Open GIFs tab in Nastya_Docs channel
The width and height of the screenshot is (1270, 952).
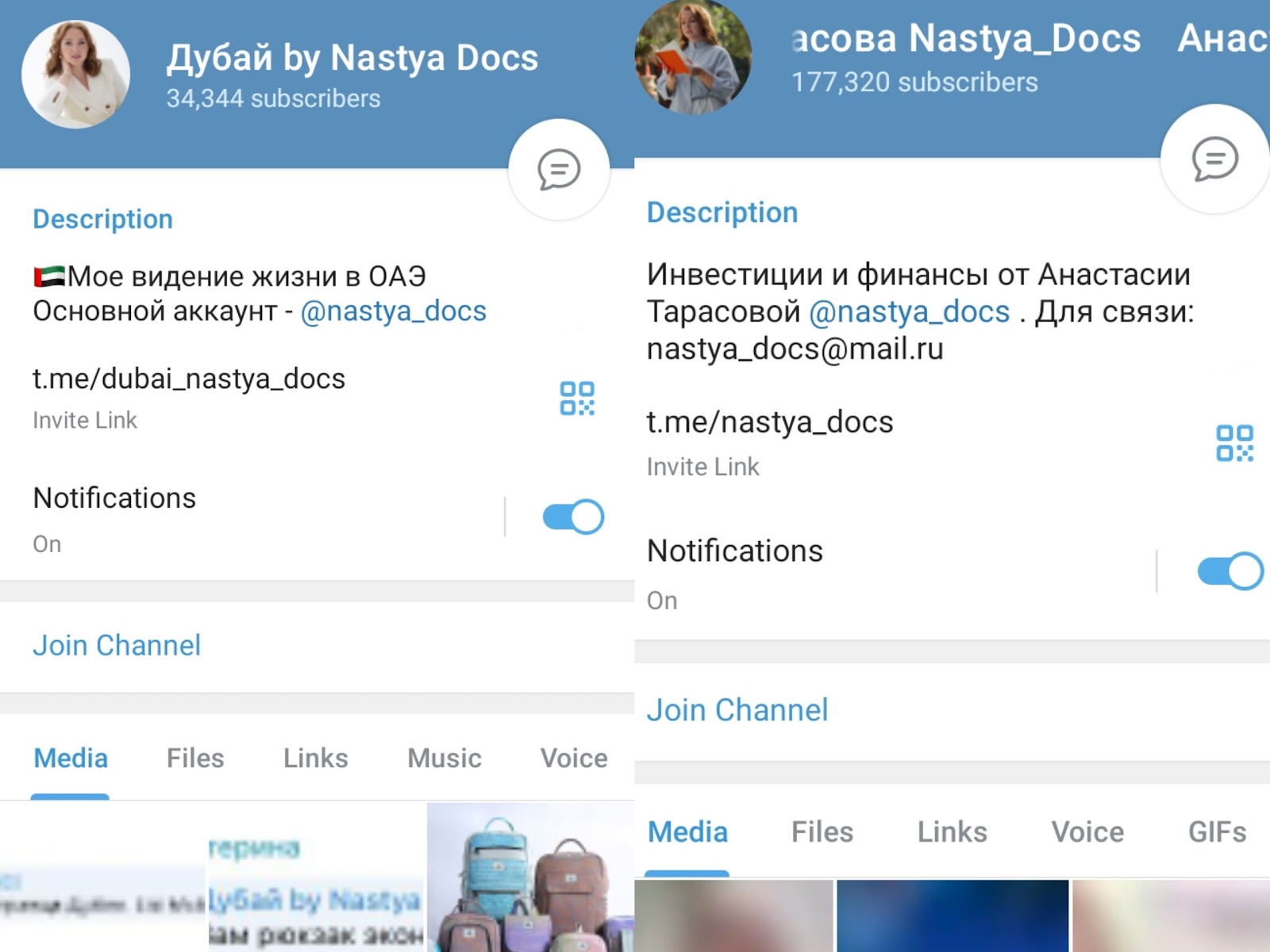[1217, 832]
